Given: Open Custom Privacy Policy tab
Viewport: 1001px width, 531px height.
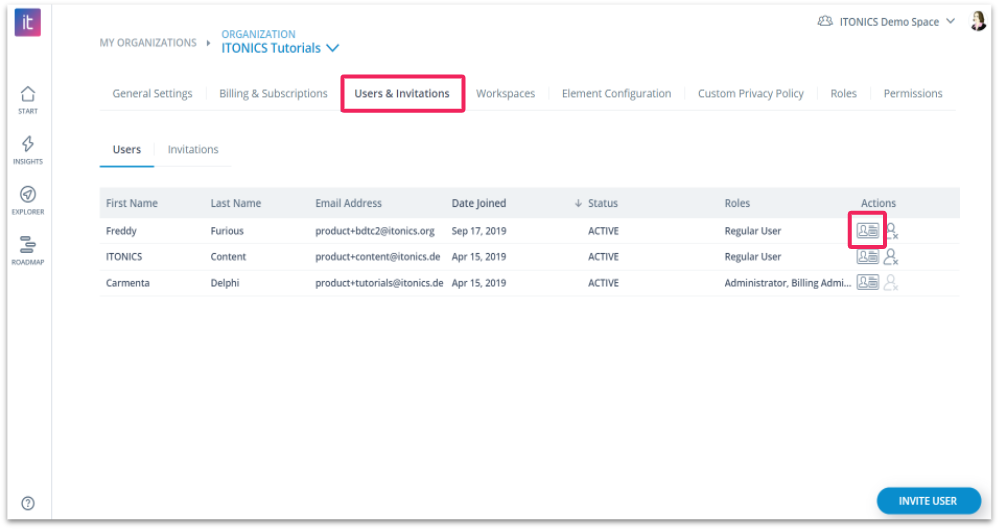Looking at the screenshot, I should point(751,93).
